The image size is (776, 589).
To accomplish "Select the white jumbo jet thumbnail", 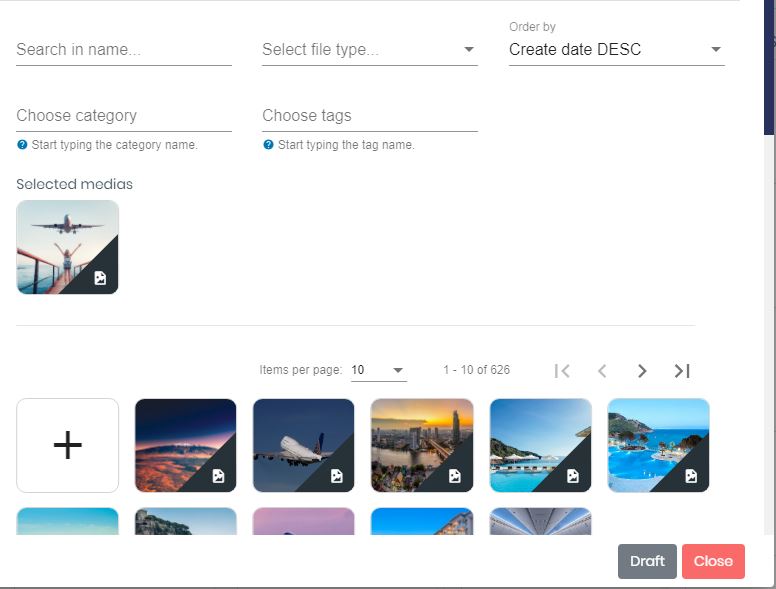I will [x=303, y=445].
